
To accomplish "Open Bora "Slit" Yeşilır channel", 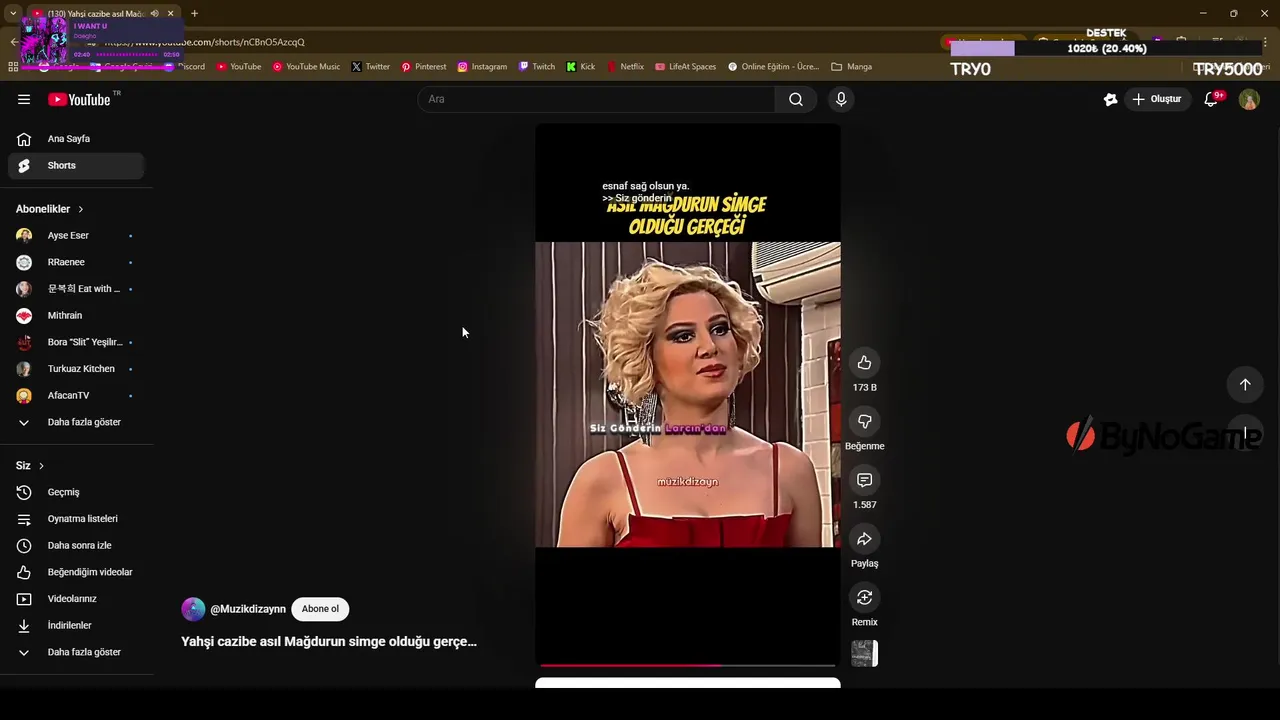I will (76, 342).
